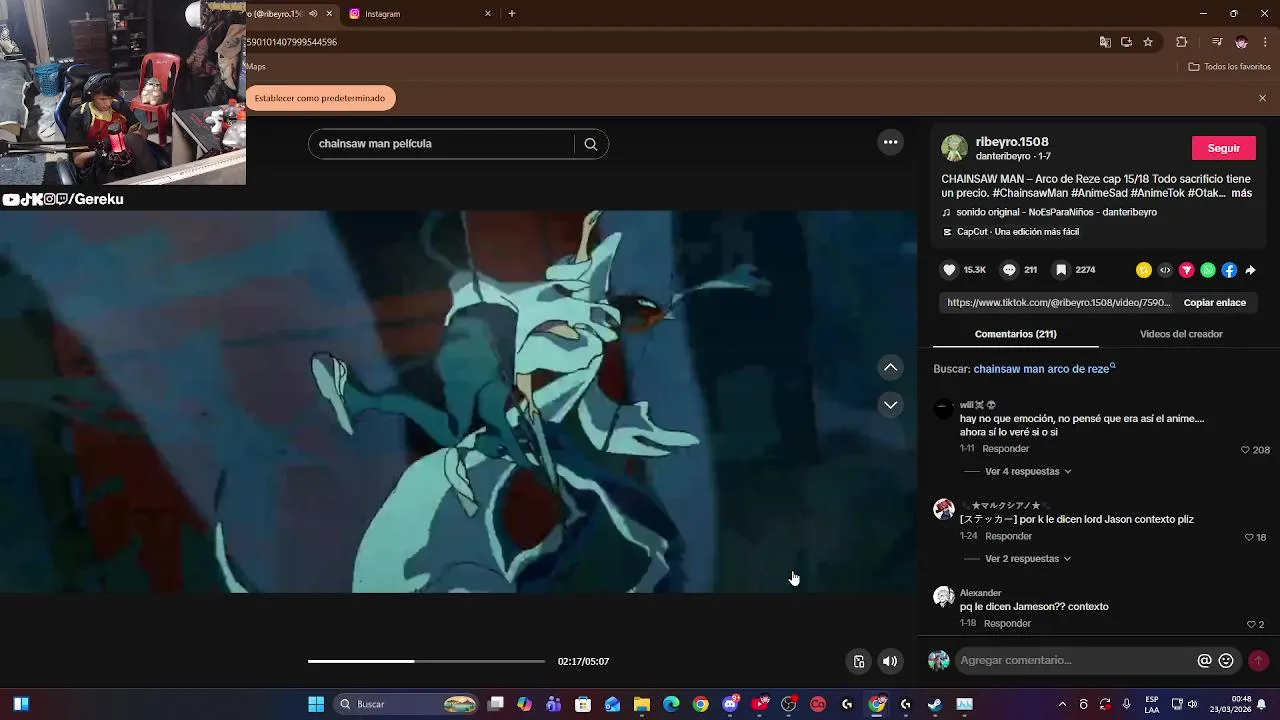
Task: Like Alexander's comment heart showing 2
Action: 1251,624
